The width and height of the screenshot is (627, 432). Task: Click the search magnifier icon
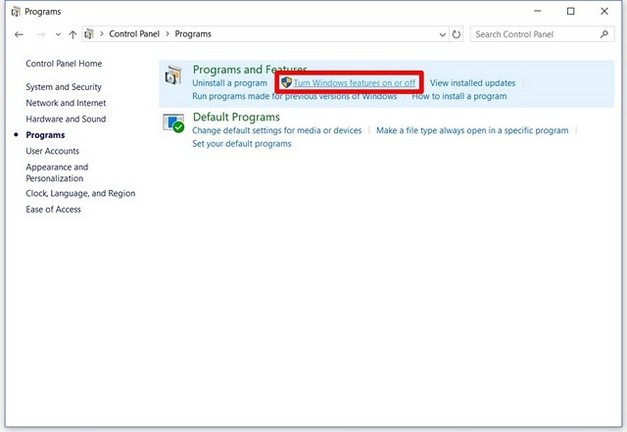point(604,34)
